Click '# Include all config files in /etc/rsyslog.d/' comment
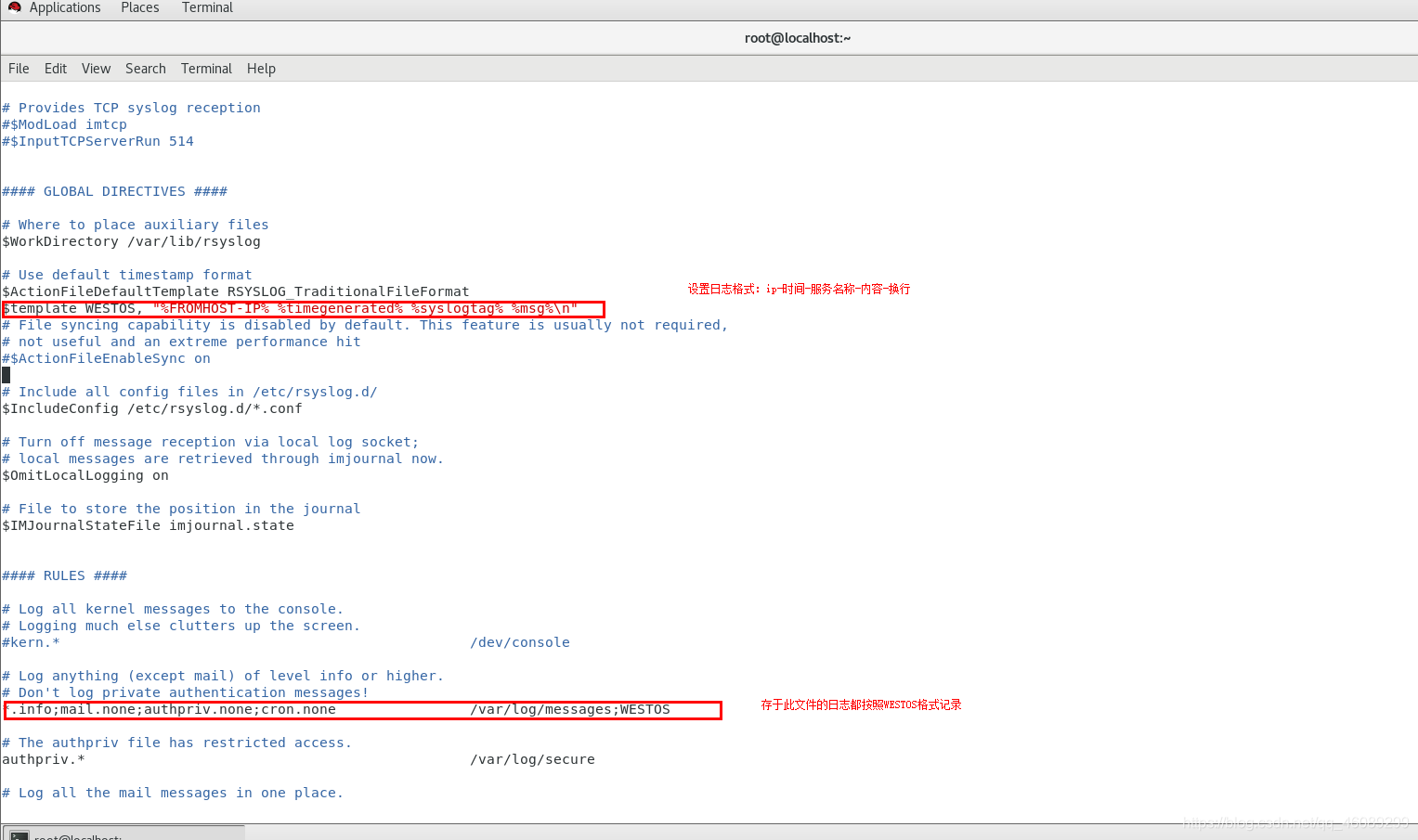Viewport: 1418px width, 840px height. [x=189, y=392]
